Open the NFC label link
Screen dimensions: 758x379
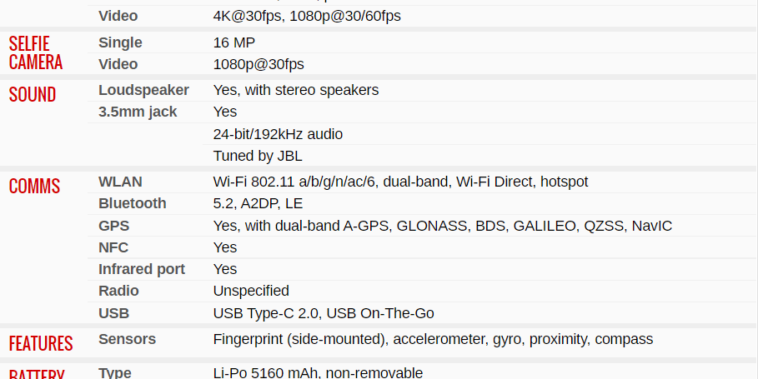click(x=114, y=248)
